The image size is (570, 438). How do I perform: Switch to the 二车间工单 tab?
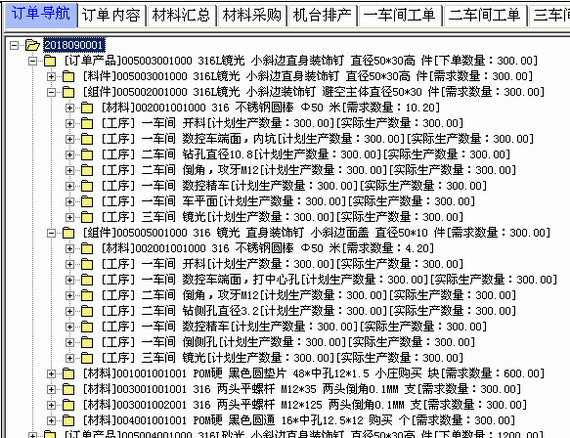click(484, 15)
